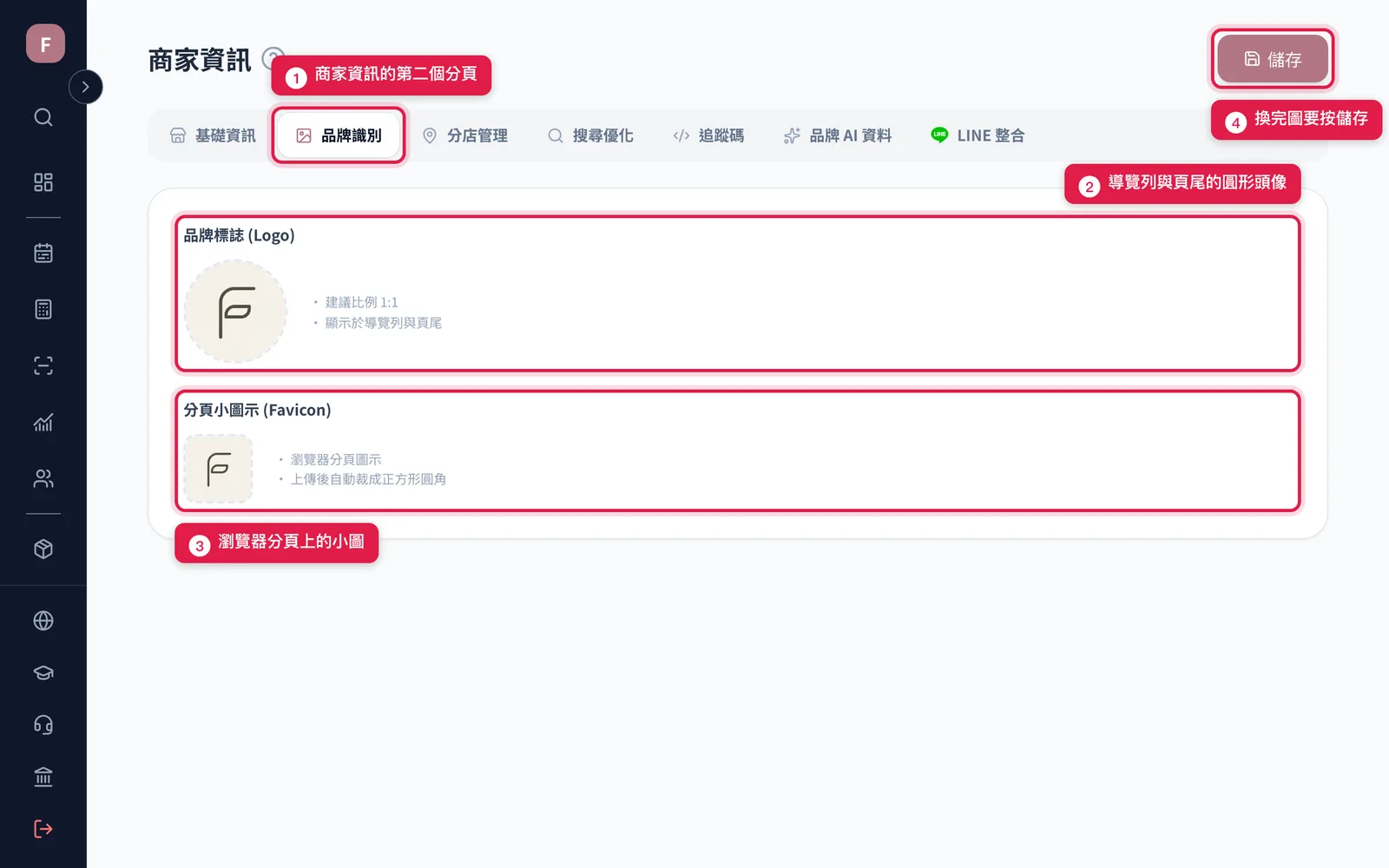Click the round brand Logo image

point(235,312)
